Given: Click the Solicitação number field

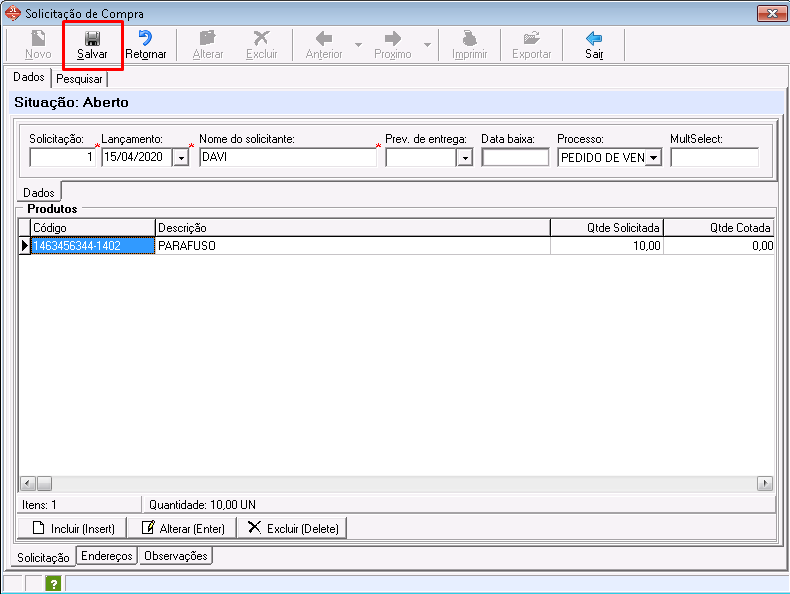Looking at the screenshot, I should [x=62, y=157].
